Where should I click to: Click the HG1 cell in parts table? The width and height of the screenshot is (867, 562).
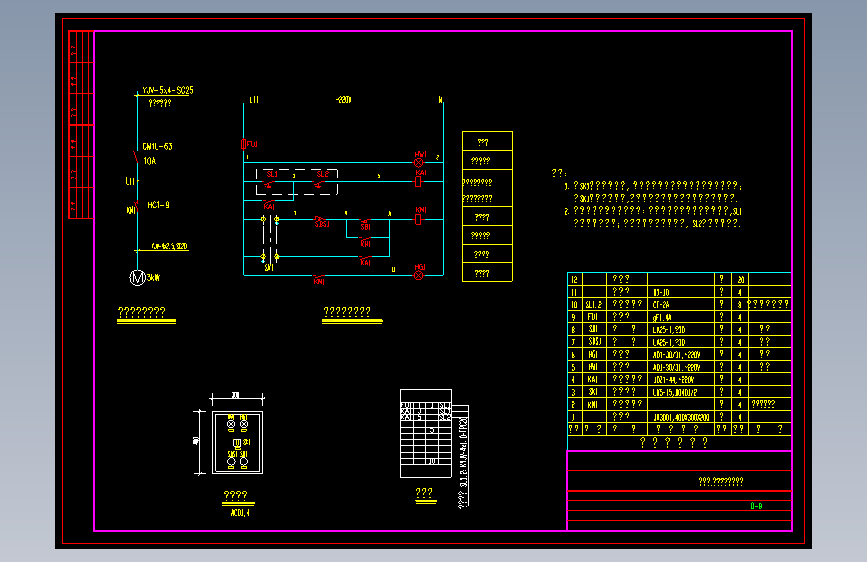(x=592, y=355)
